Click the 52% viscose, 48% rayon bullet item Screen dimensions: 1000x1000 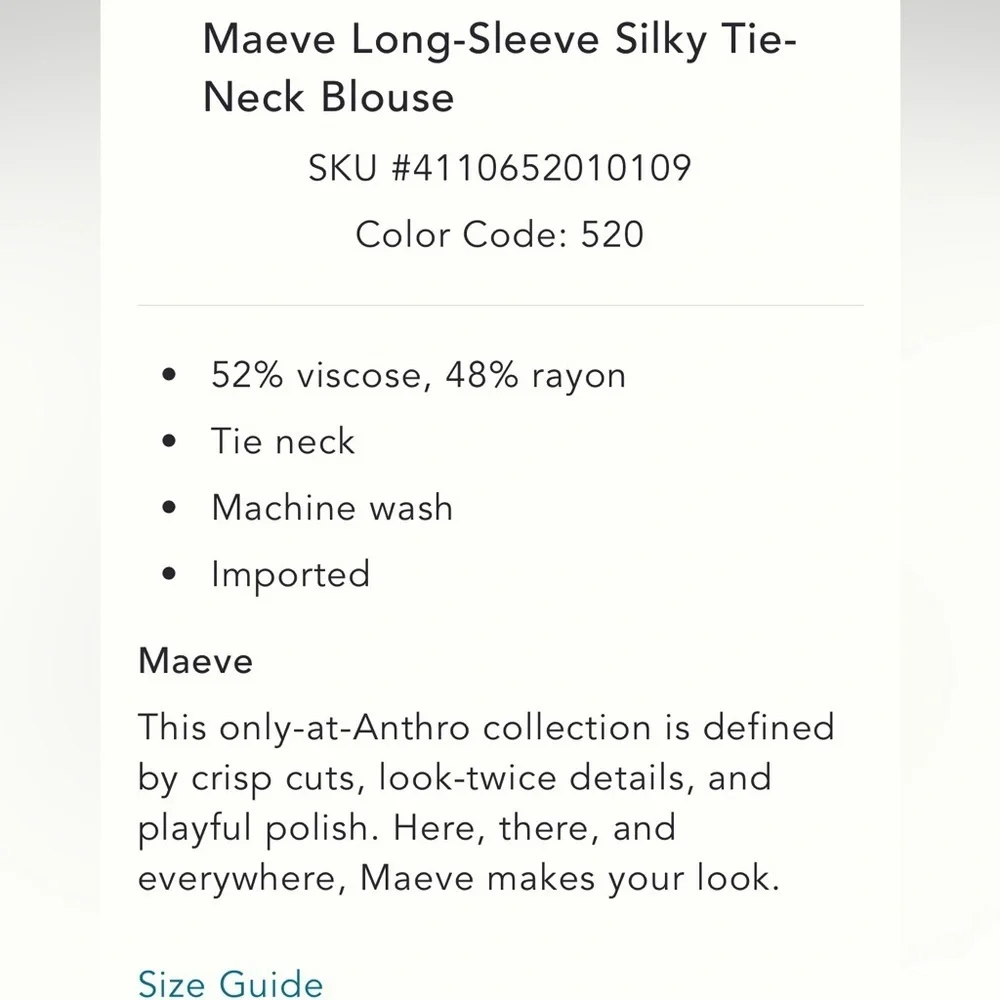[418, 375]
